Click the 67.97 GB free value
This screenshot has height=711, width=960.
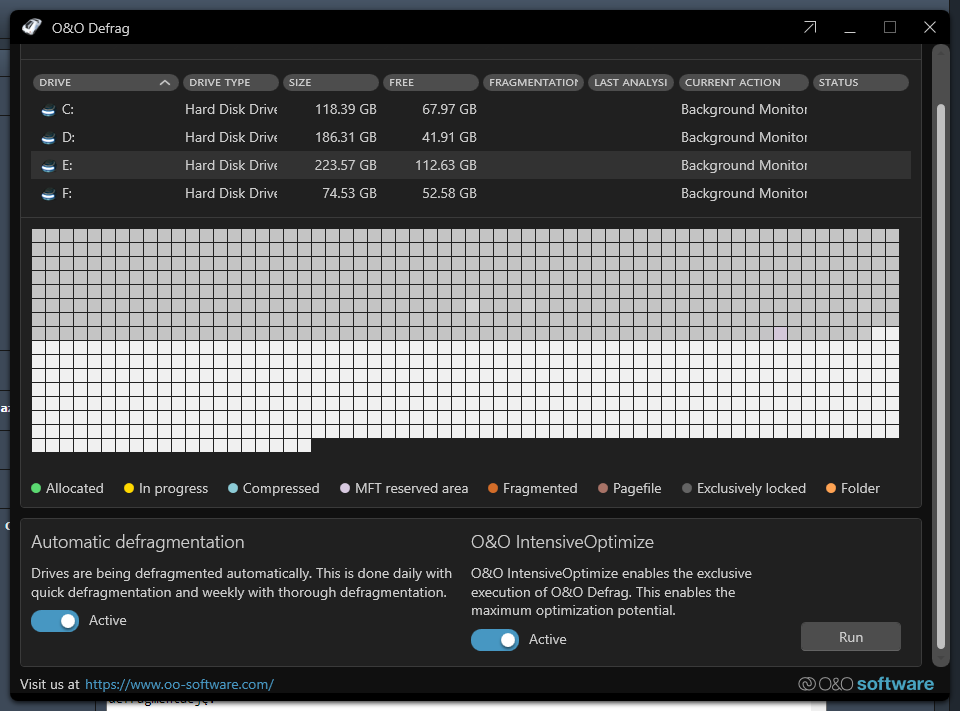point(449,110)
